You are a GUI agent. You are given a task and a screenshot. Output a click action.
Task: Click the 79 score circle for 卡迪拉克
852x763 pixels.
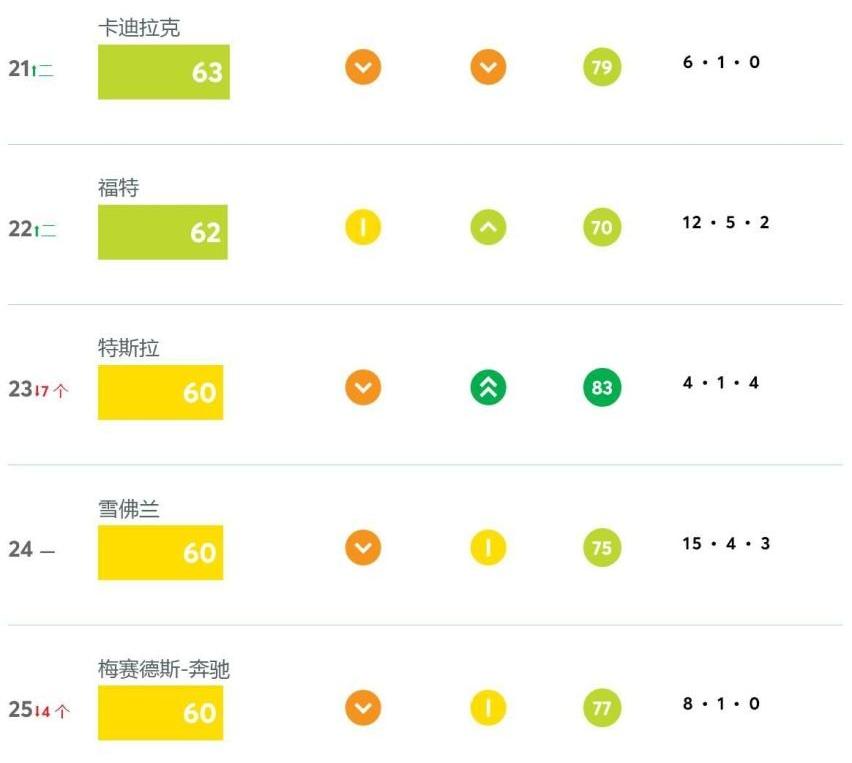(602, 67)
